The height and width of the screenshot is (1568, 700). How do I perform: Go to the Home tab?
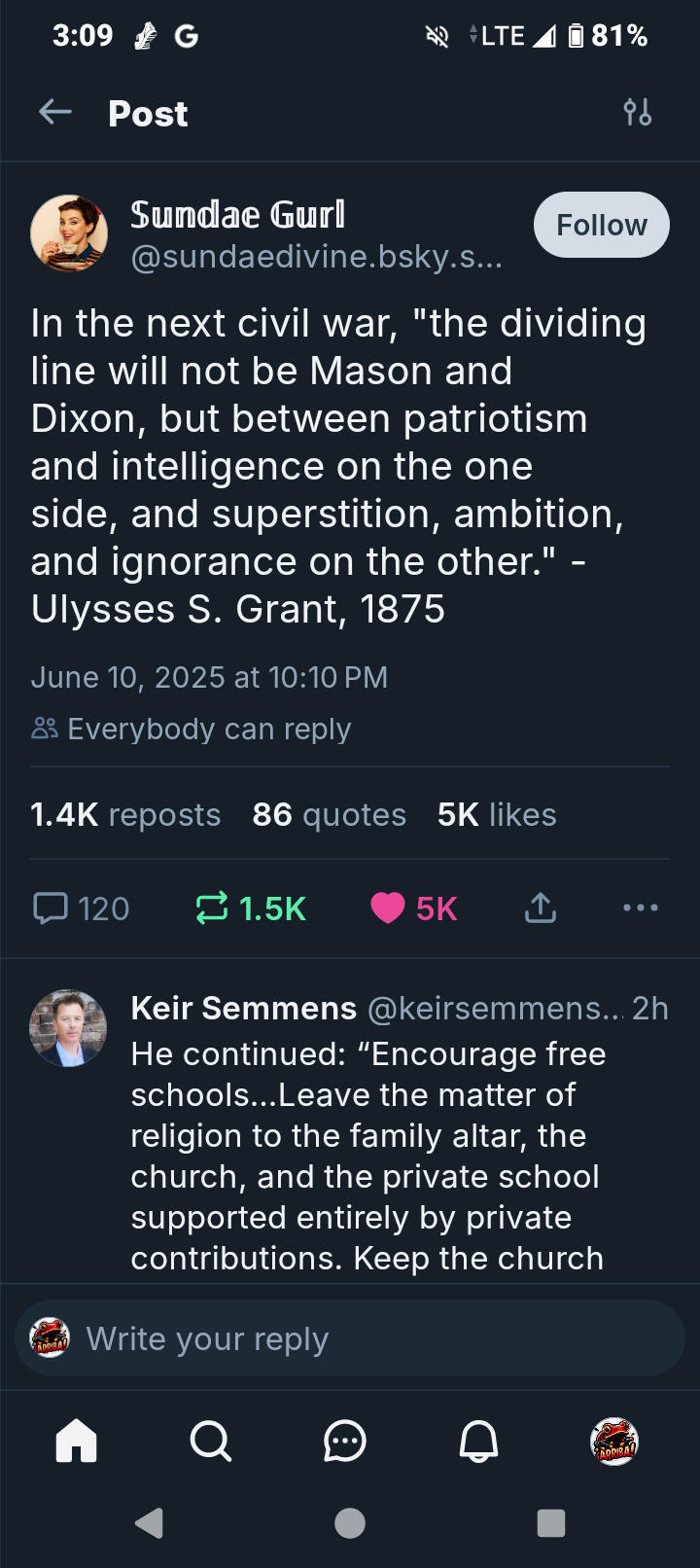pyautogui.click(x=77, y=1441)
